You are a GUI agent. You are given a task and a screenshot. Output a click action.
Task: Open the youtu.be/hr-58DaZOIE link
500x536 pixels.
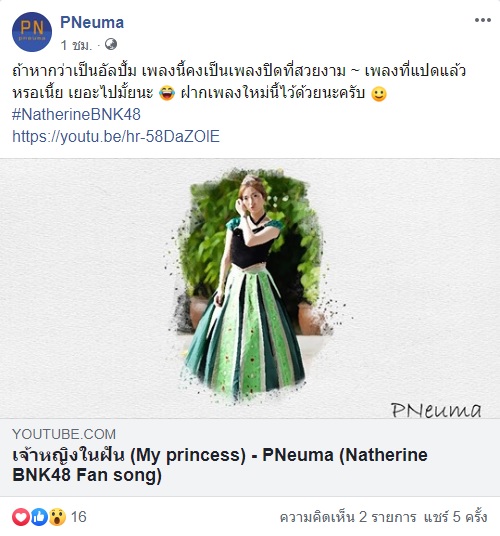(116, 136)
